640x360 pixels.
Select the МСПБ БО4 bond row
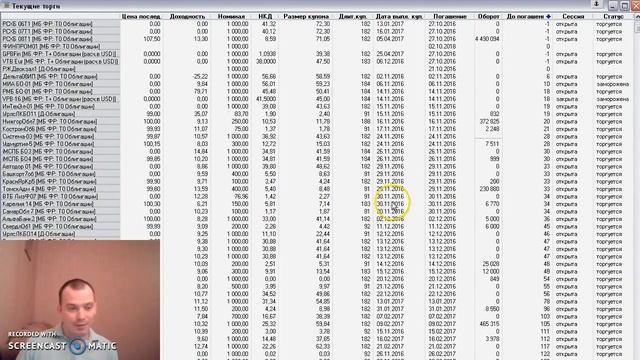60,159
